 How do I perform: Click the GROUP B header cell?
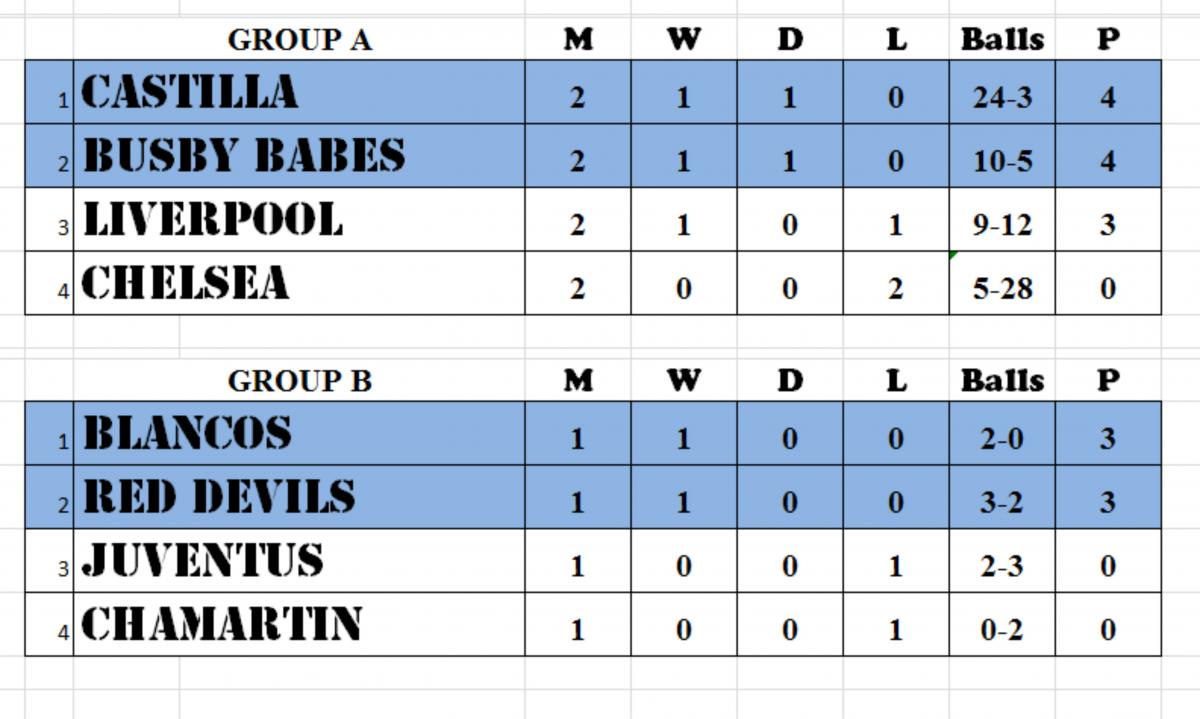(299, 381)
